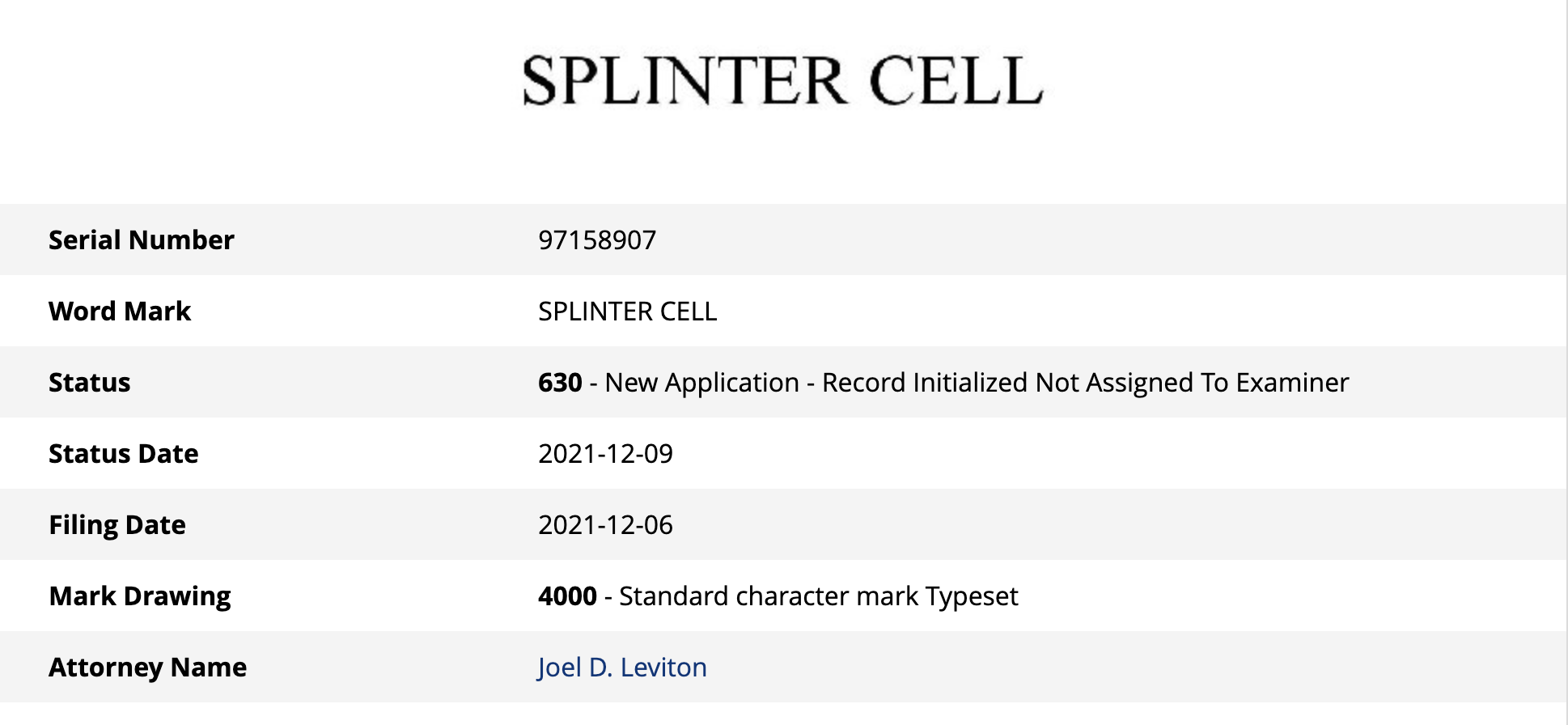Open the Joel D. Leviton attorney link

(621, 668)
